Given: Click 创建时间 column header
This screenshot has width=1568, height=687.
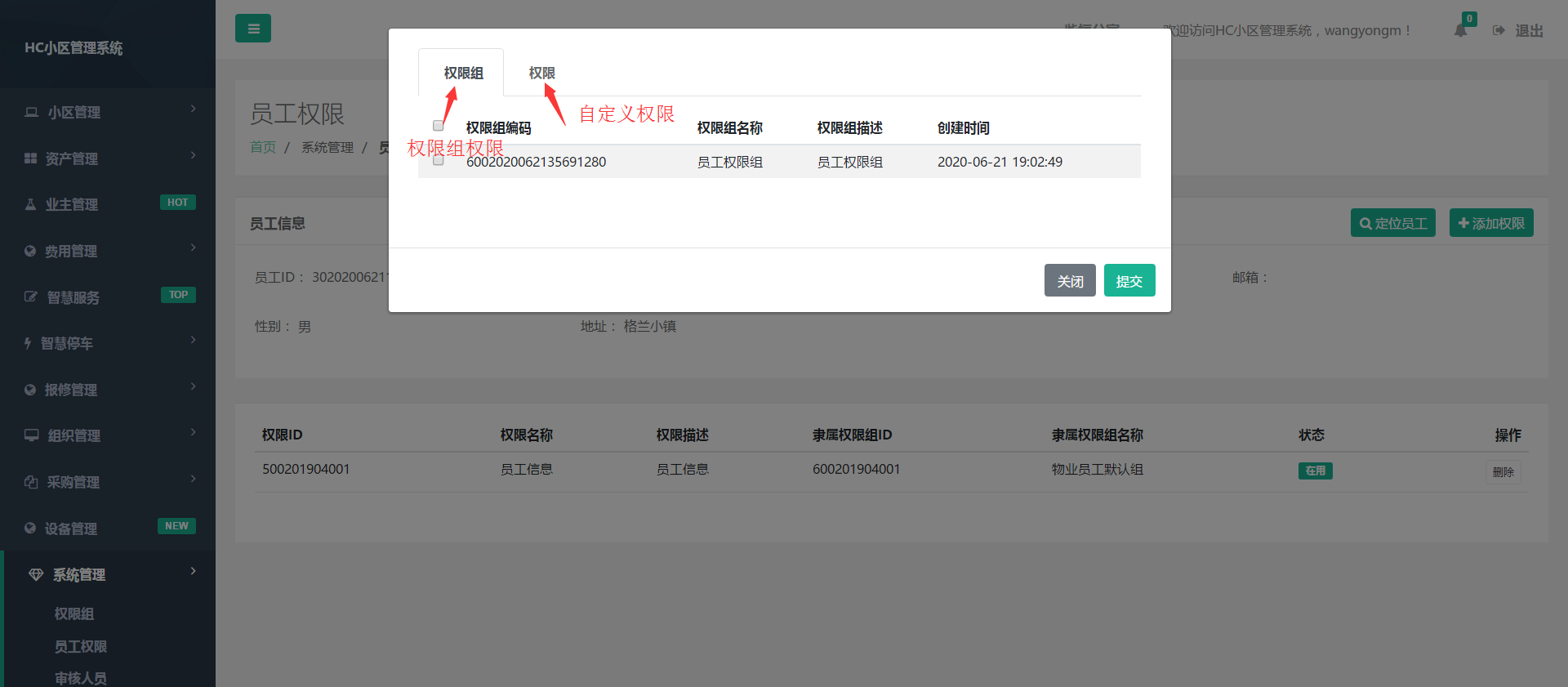Looking at the screenshot, I should pyautogui.click(x=964, y=127).
